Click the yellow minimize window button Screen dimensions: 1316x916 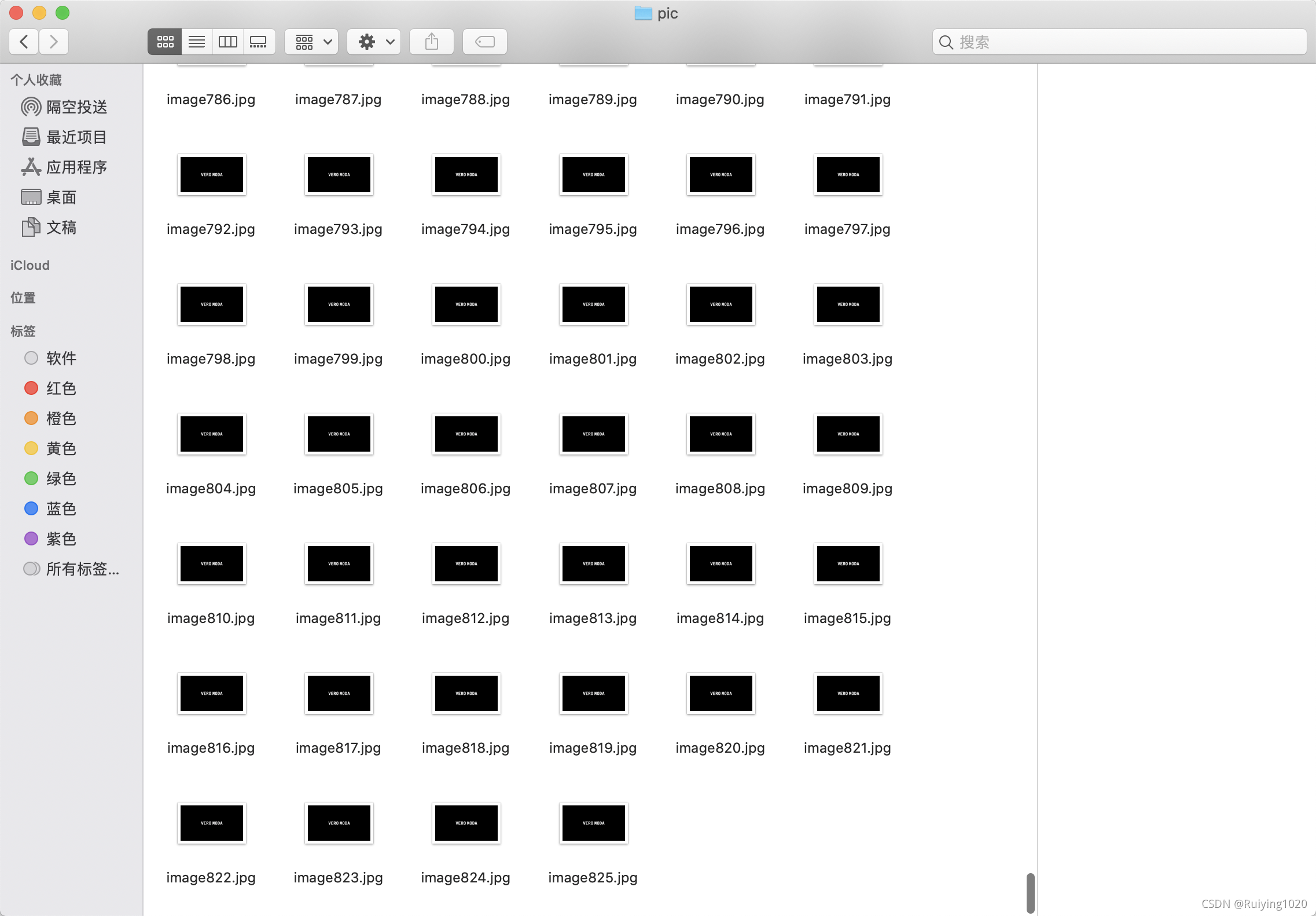39,13
